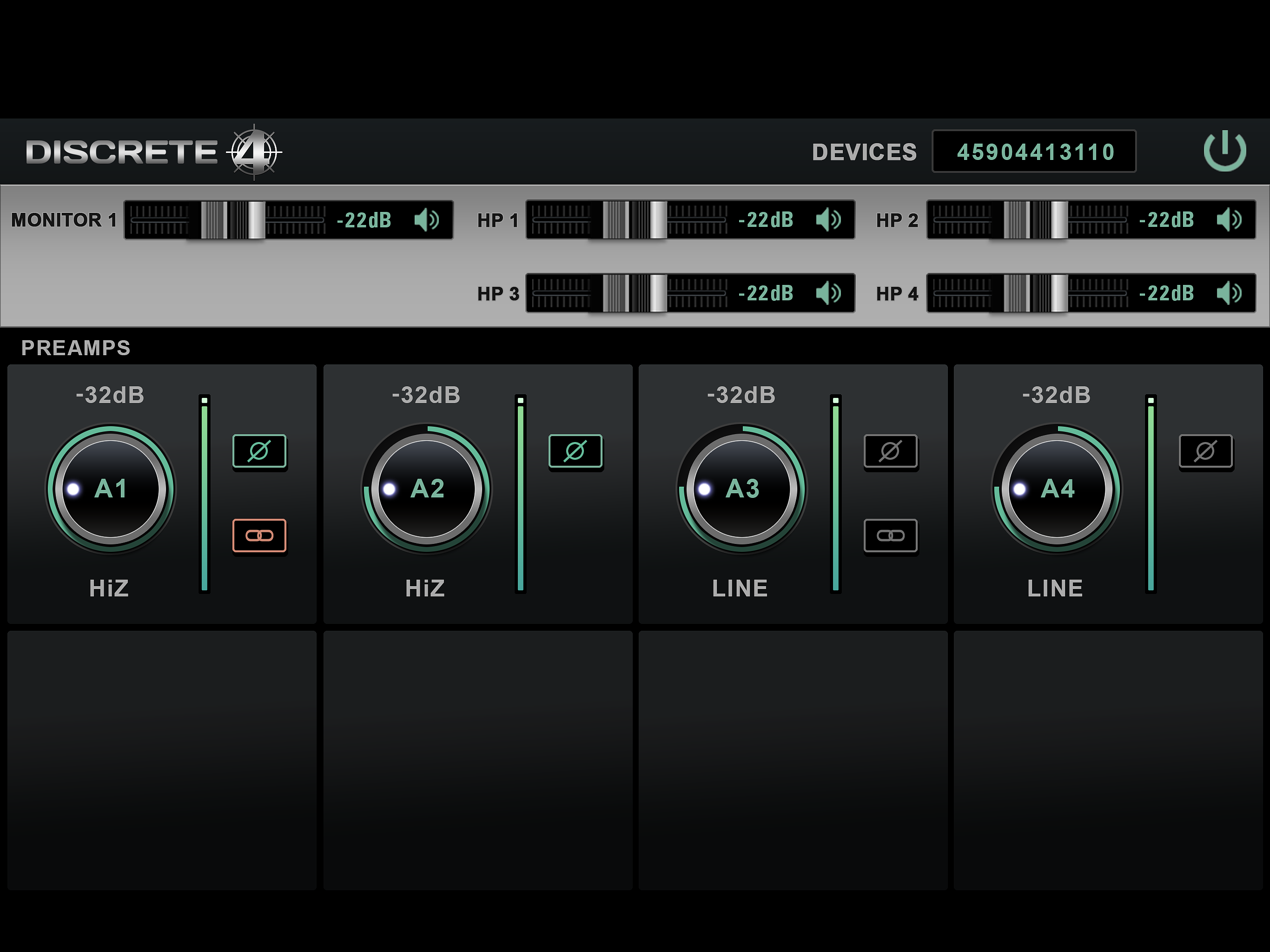The width and height of the screenshot is (1270, 952).
Task: Click the HP 4 label
Action: coord(897,294)
